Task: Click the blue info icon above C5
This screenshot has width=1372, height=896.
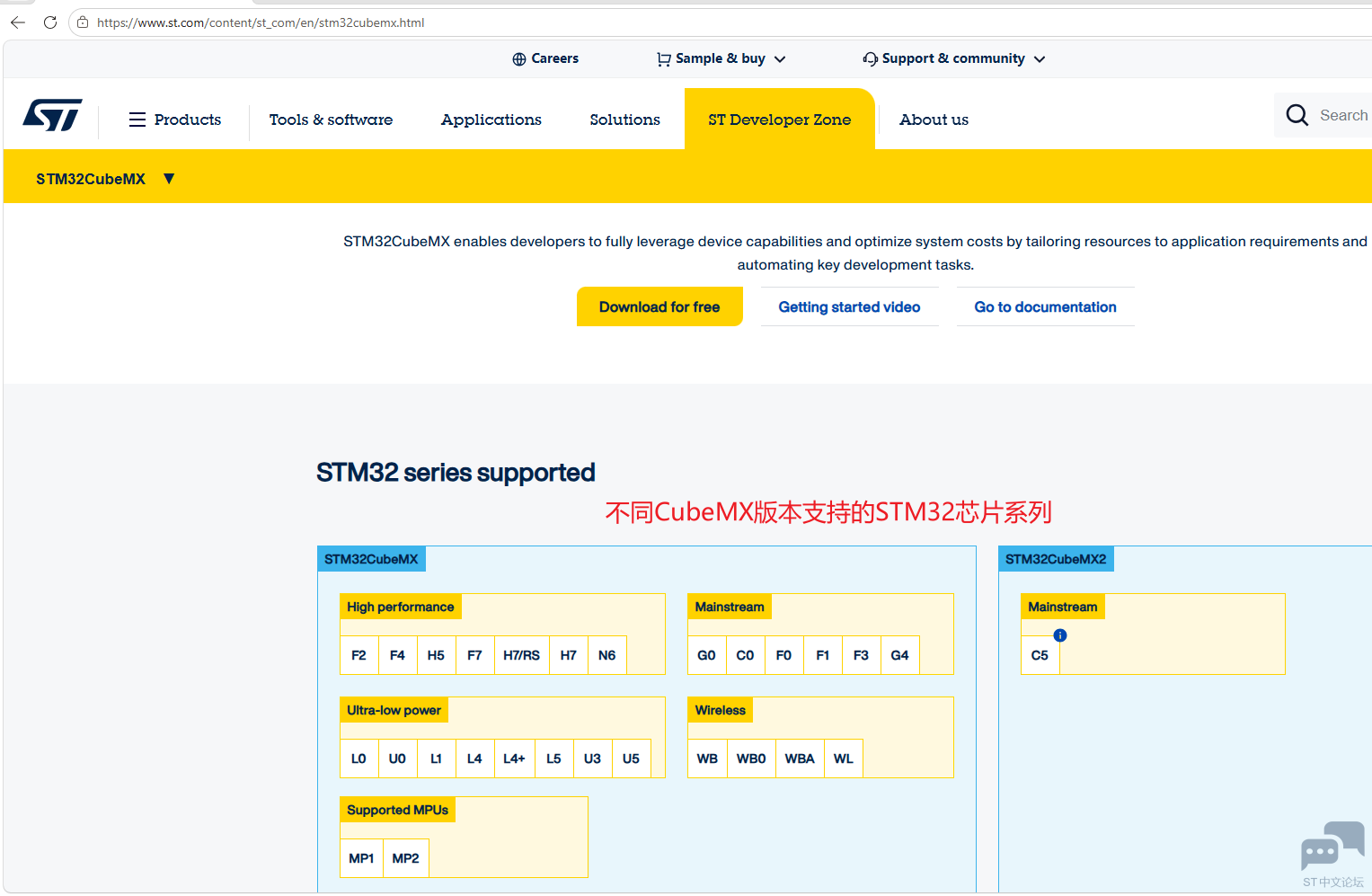Action: 1060,635
